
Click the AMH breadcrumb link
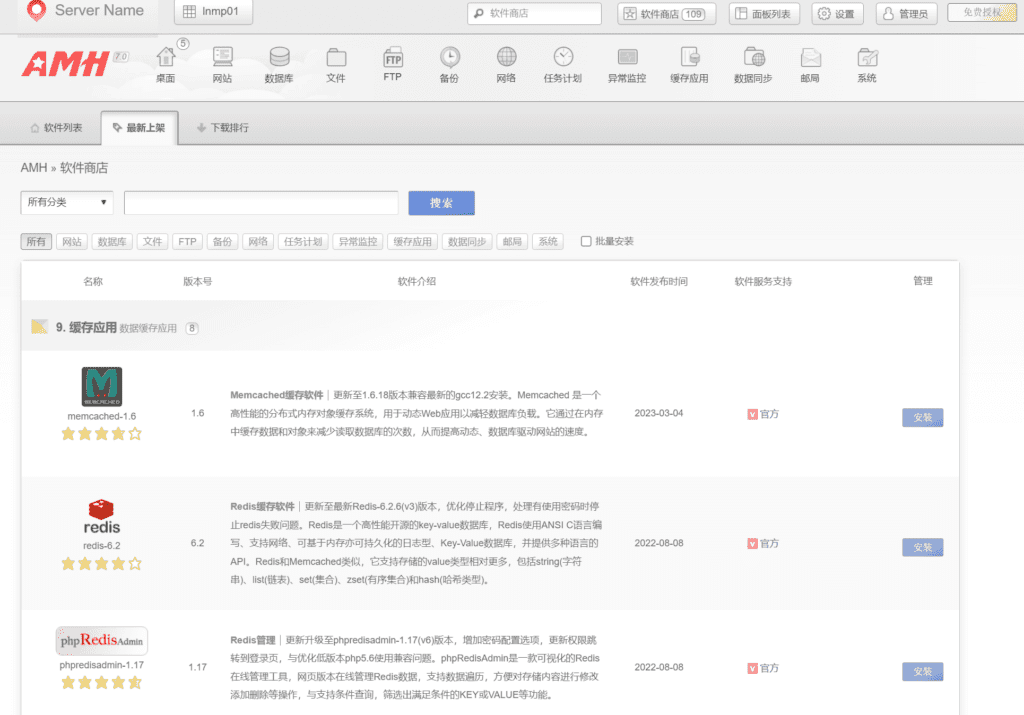[34, 168]
